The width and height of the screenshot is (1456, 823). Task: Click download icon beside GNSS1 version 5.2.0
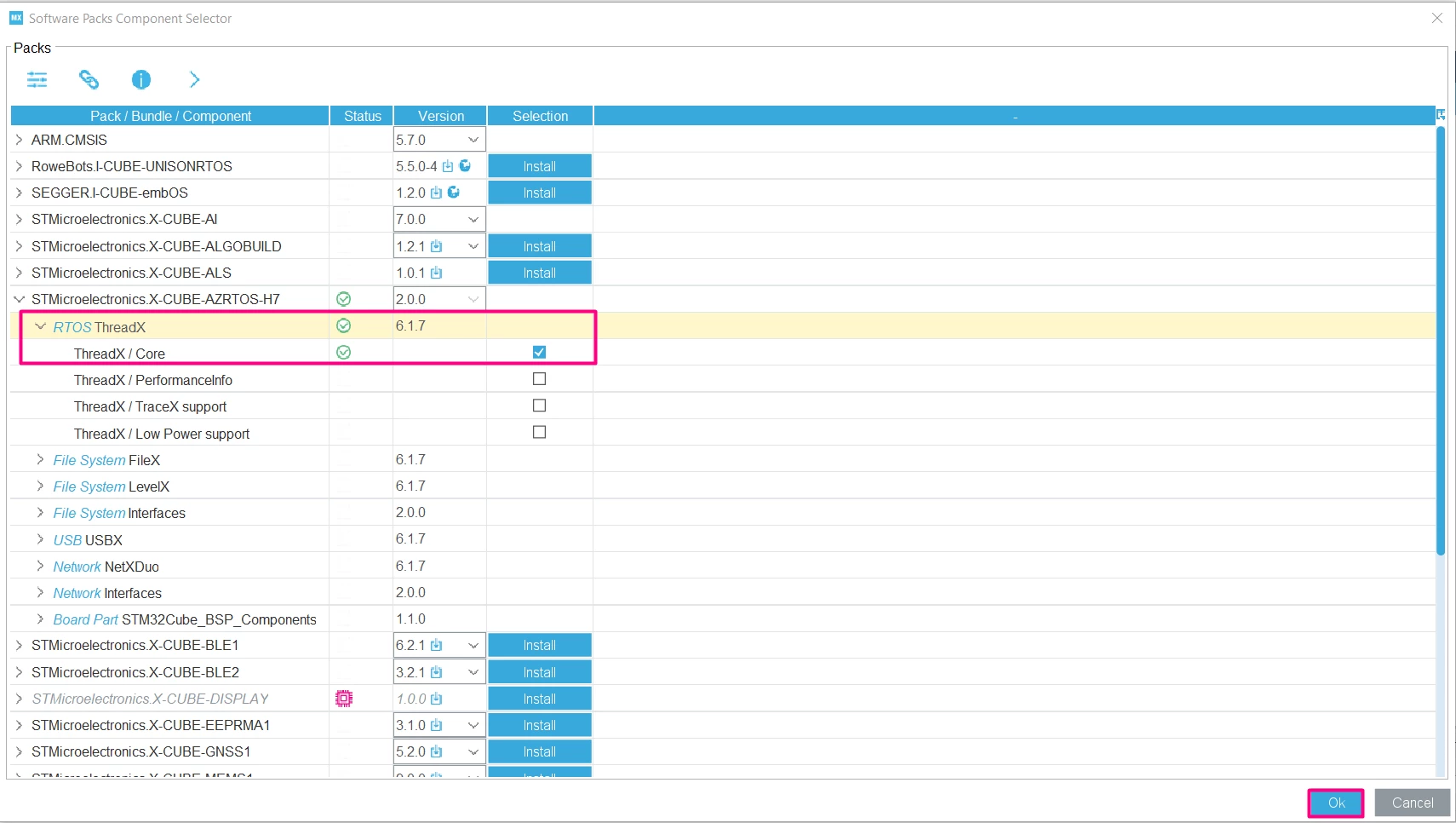(436, 751)
